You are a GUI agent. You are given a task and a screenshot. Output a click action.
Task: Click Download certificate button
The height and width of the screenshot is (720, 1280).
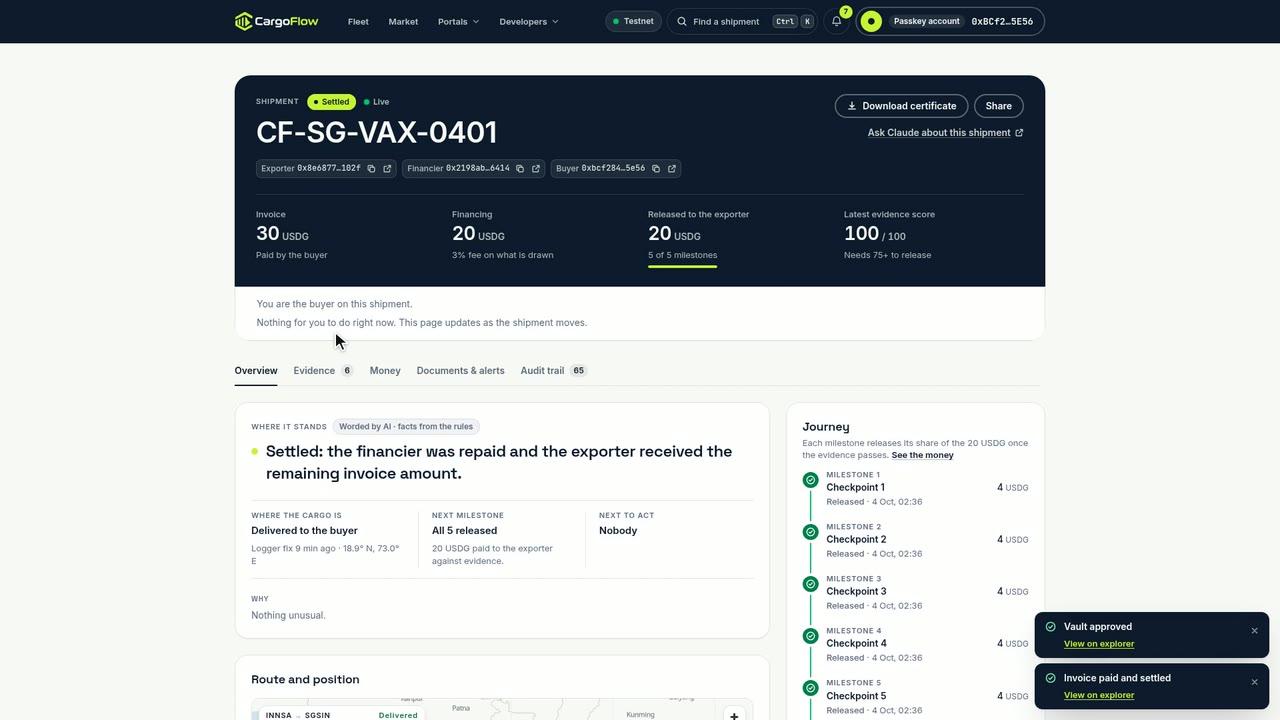click(x=901, y=106)
